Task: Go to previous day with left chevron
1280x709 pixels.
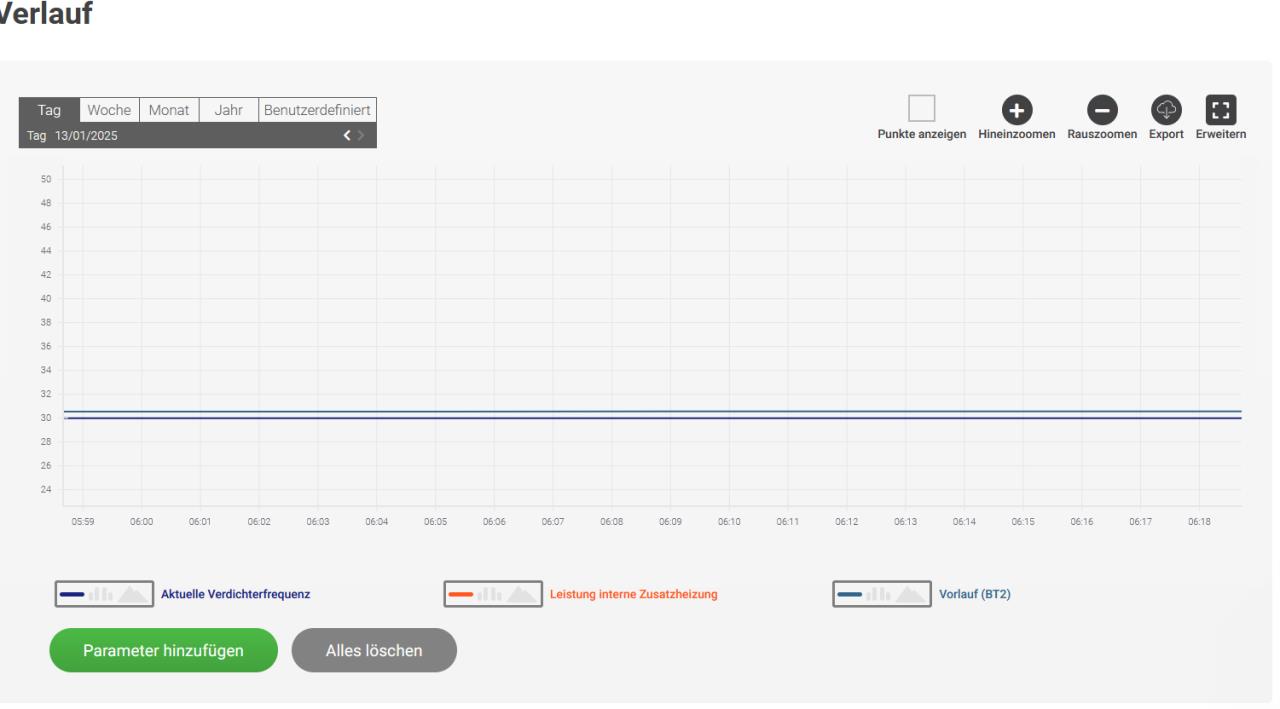Action: (x=347, y=136)
